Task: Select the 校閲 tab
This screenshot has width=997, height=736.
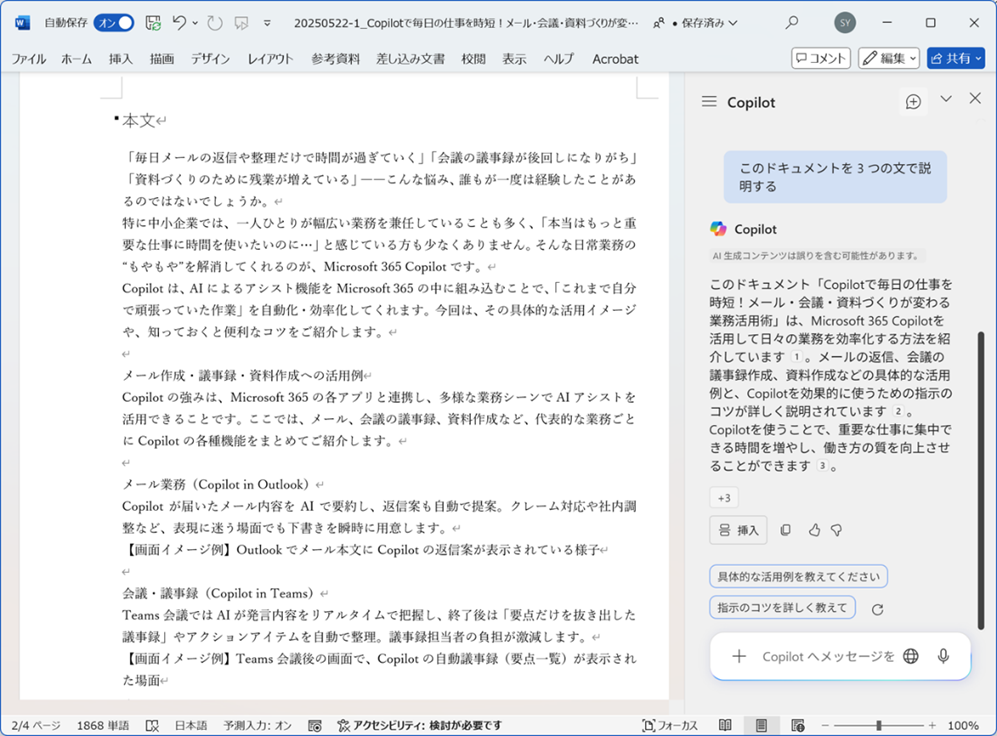Action: [x=473, y=59]
